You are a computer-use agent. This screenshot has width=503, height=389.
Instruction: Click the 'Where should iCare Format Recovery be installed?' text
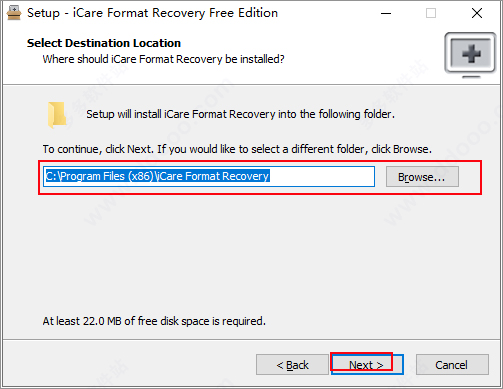click(163, 59)
